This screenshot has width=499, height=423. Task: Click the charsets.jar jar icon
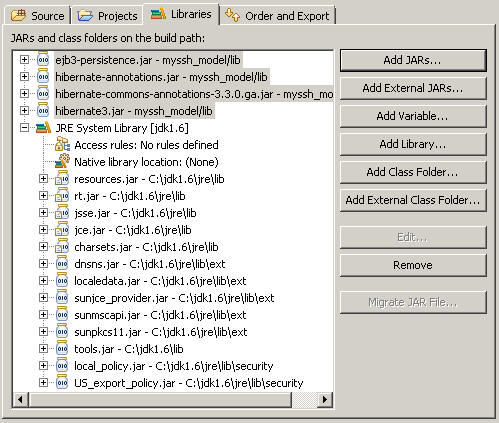click(x=62, y=247)
